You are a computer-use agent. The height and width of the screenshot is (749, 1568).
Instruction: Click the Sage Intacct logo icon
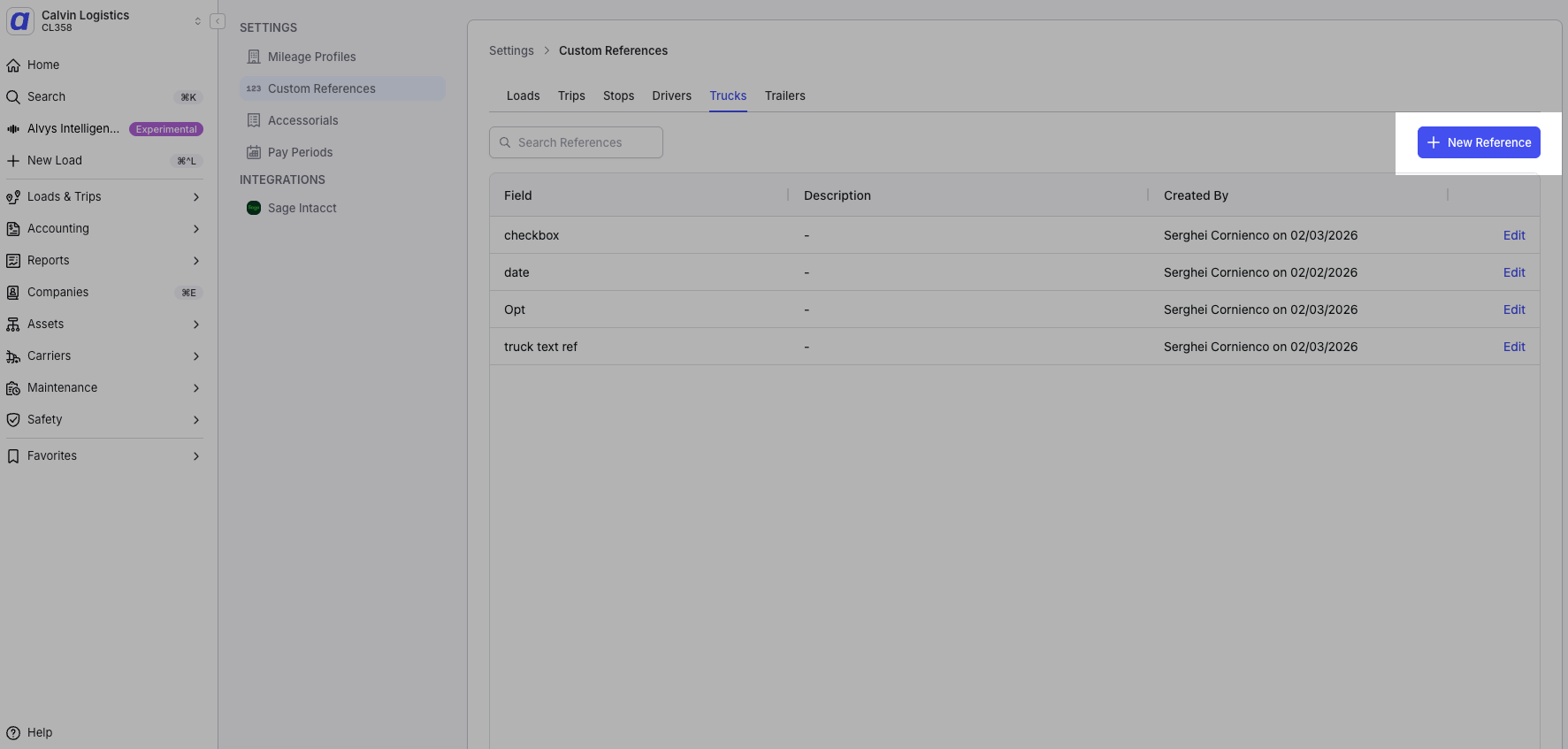point(254,208)
